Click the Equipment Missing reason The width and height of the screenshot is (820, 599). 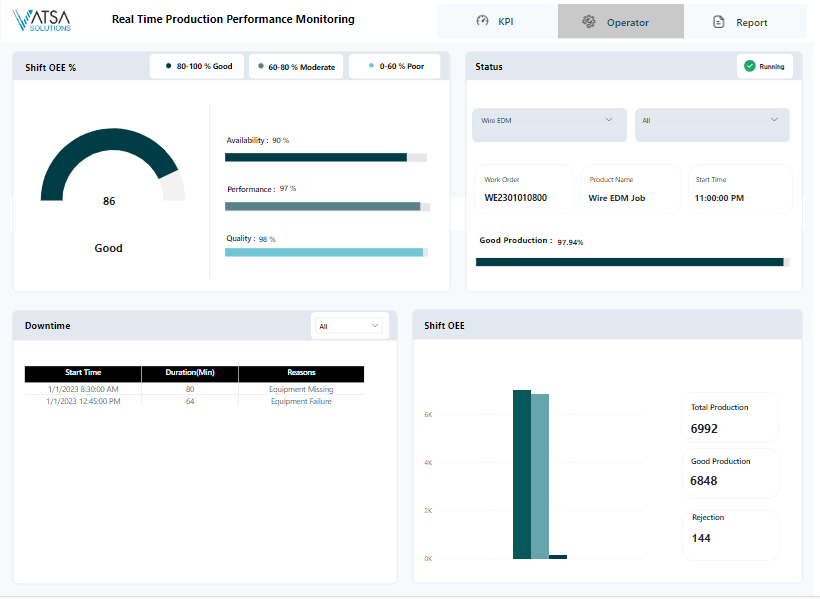pos(301,389)
